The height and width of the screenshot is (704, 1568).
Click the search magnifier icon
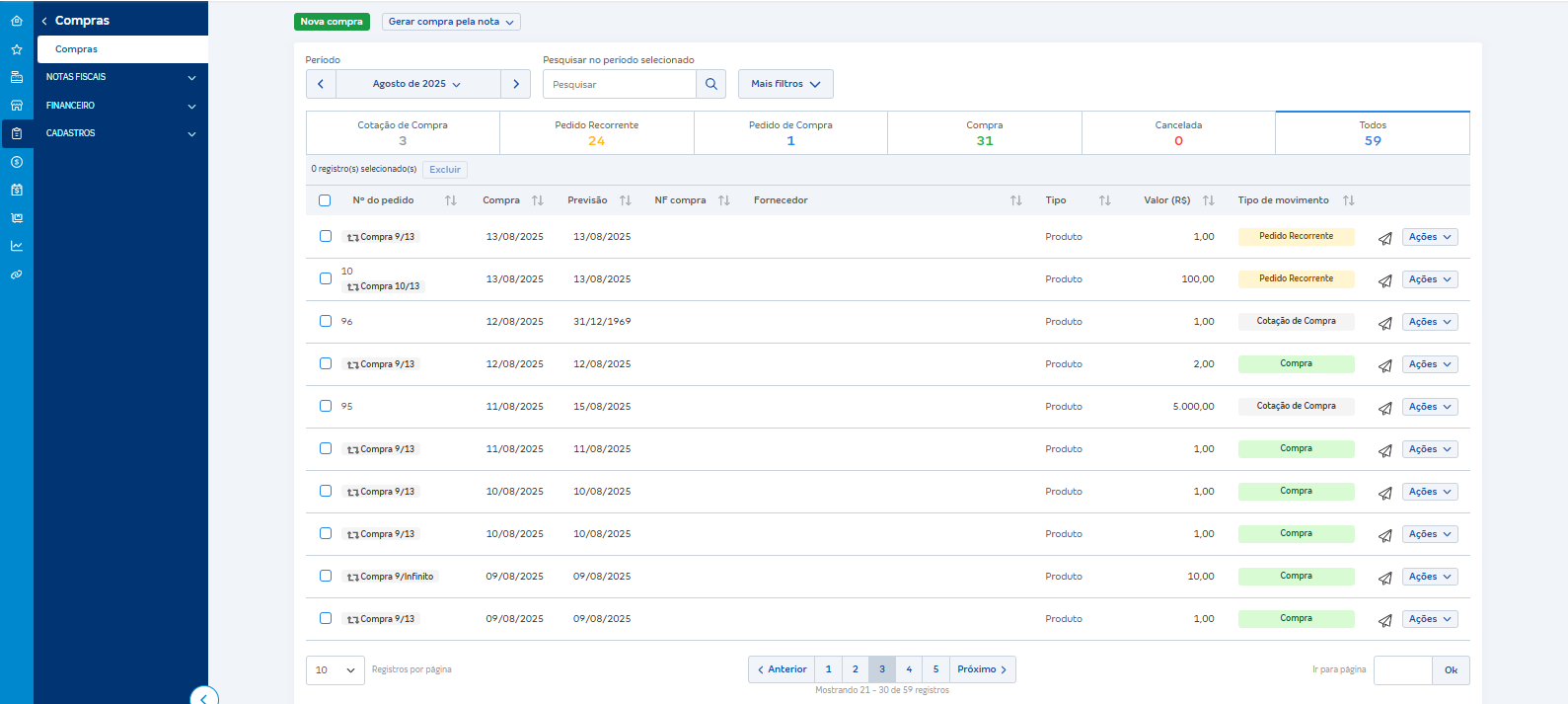click(710, 84)
